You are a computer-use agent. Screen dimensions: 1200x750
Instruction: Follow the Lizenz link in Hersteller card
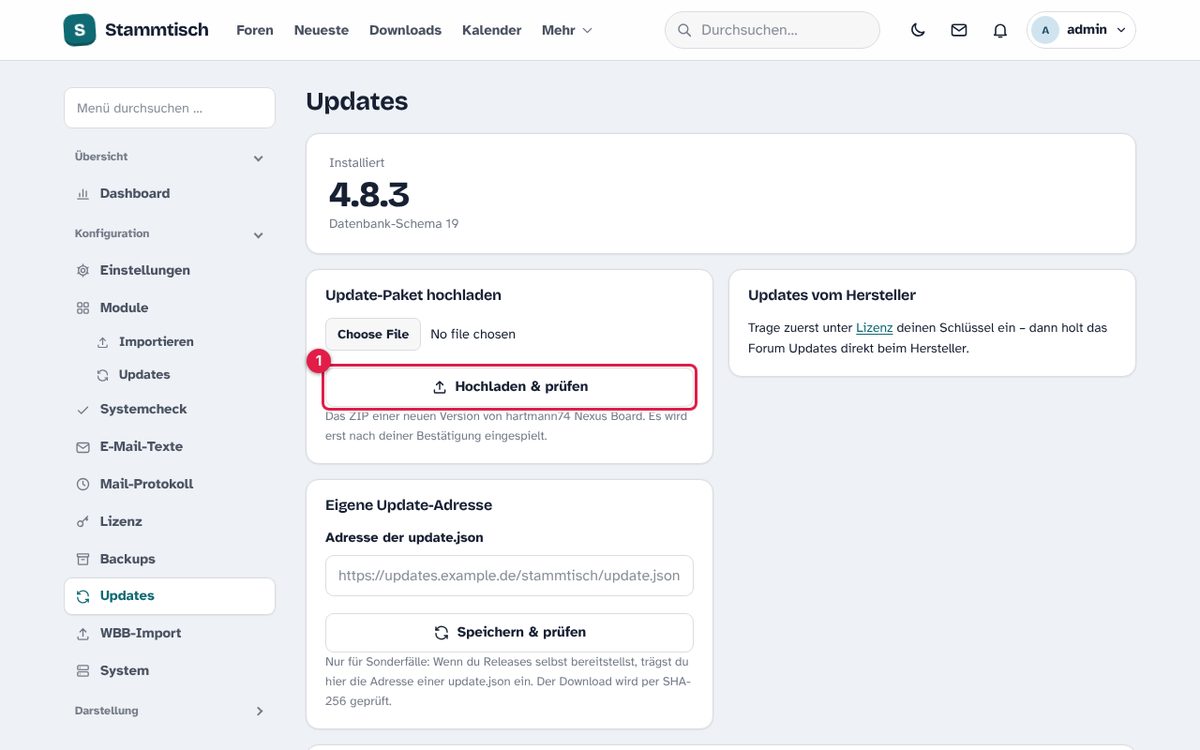pyautogui.click(x=874, y=328)
